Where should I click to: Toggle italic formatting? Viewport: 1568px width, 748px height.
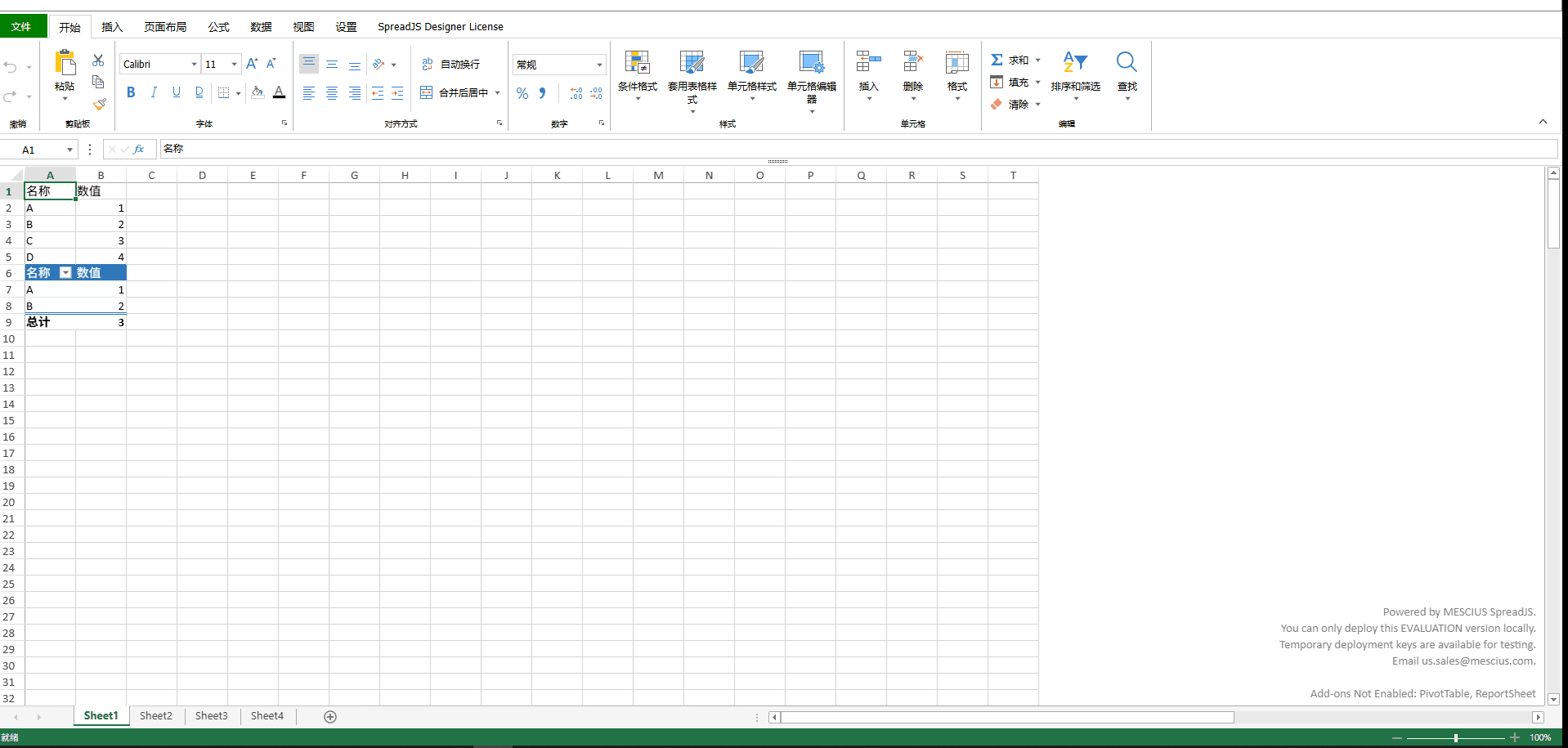[154, 93]
